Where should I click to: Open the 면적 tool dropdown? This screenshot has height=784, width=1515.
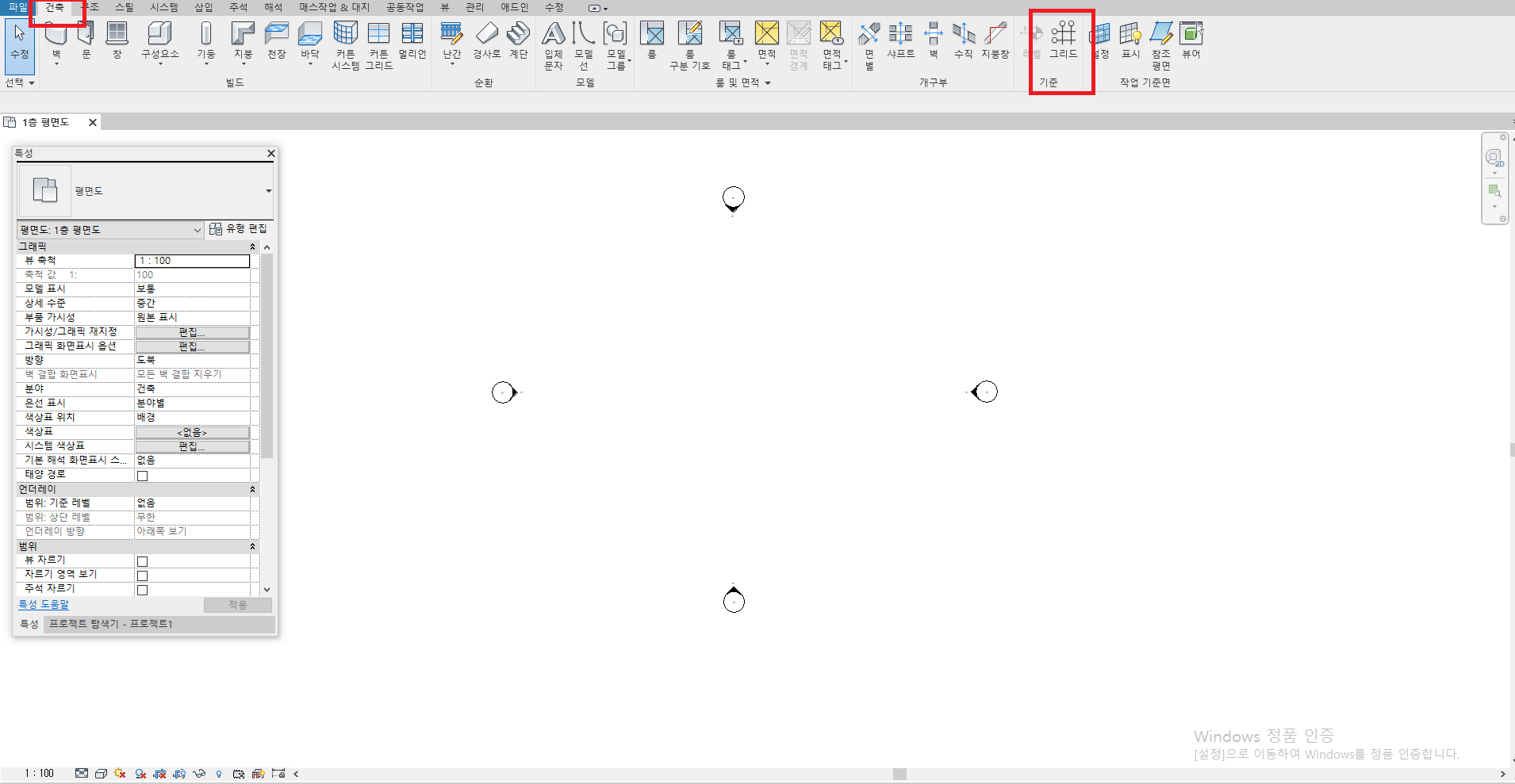tap(767, 63)
